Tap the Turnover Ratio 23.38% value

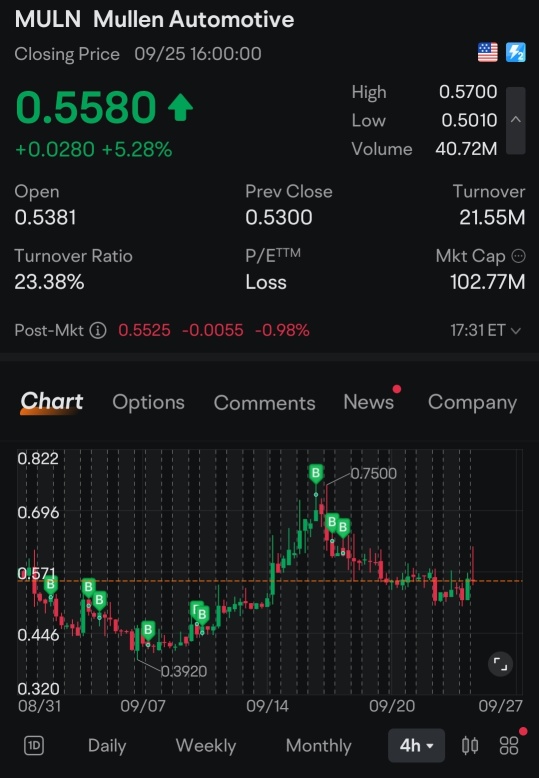click(x=49, y=282)
